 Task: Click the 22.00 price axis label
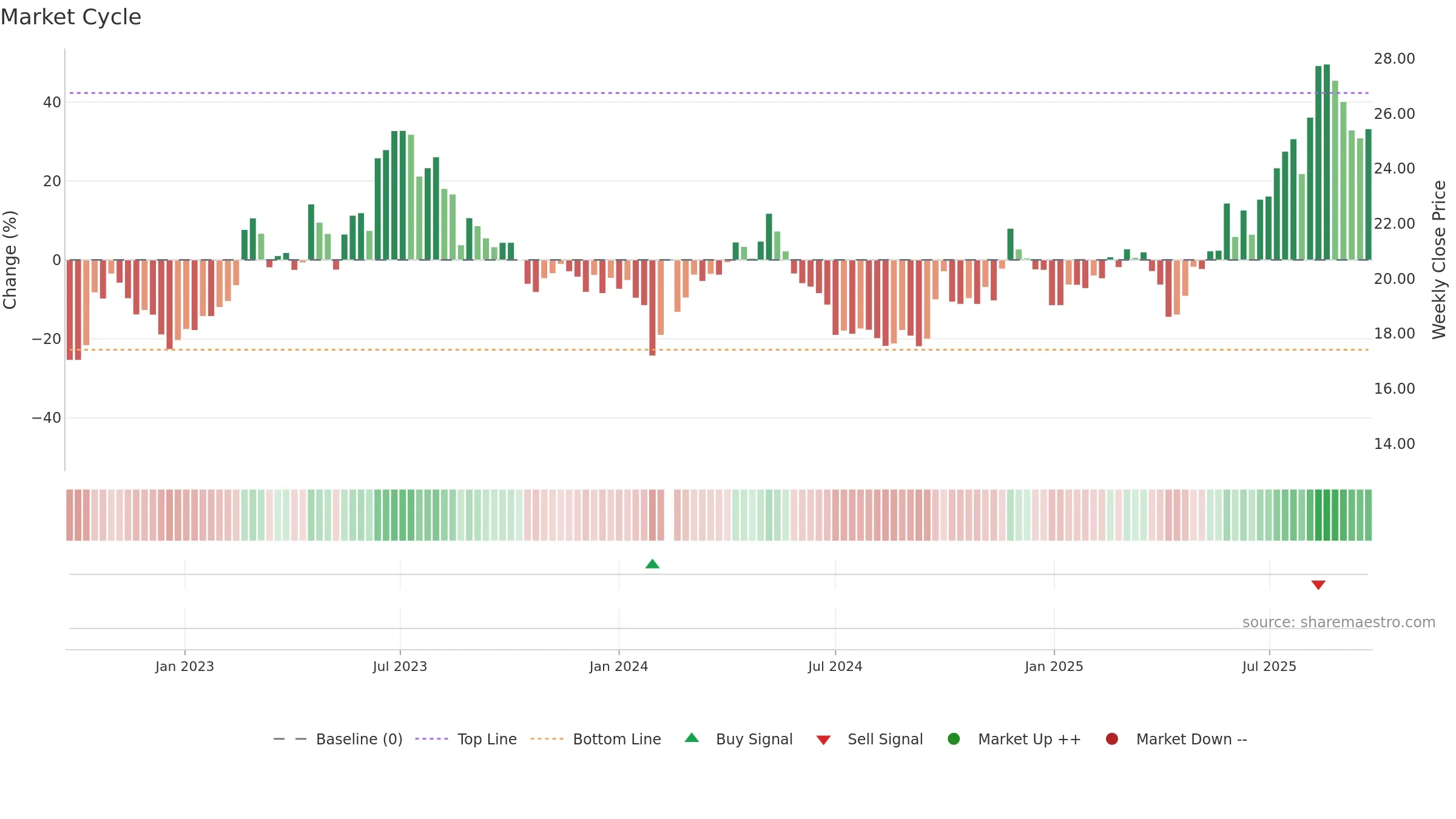point(1394,224)
